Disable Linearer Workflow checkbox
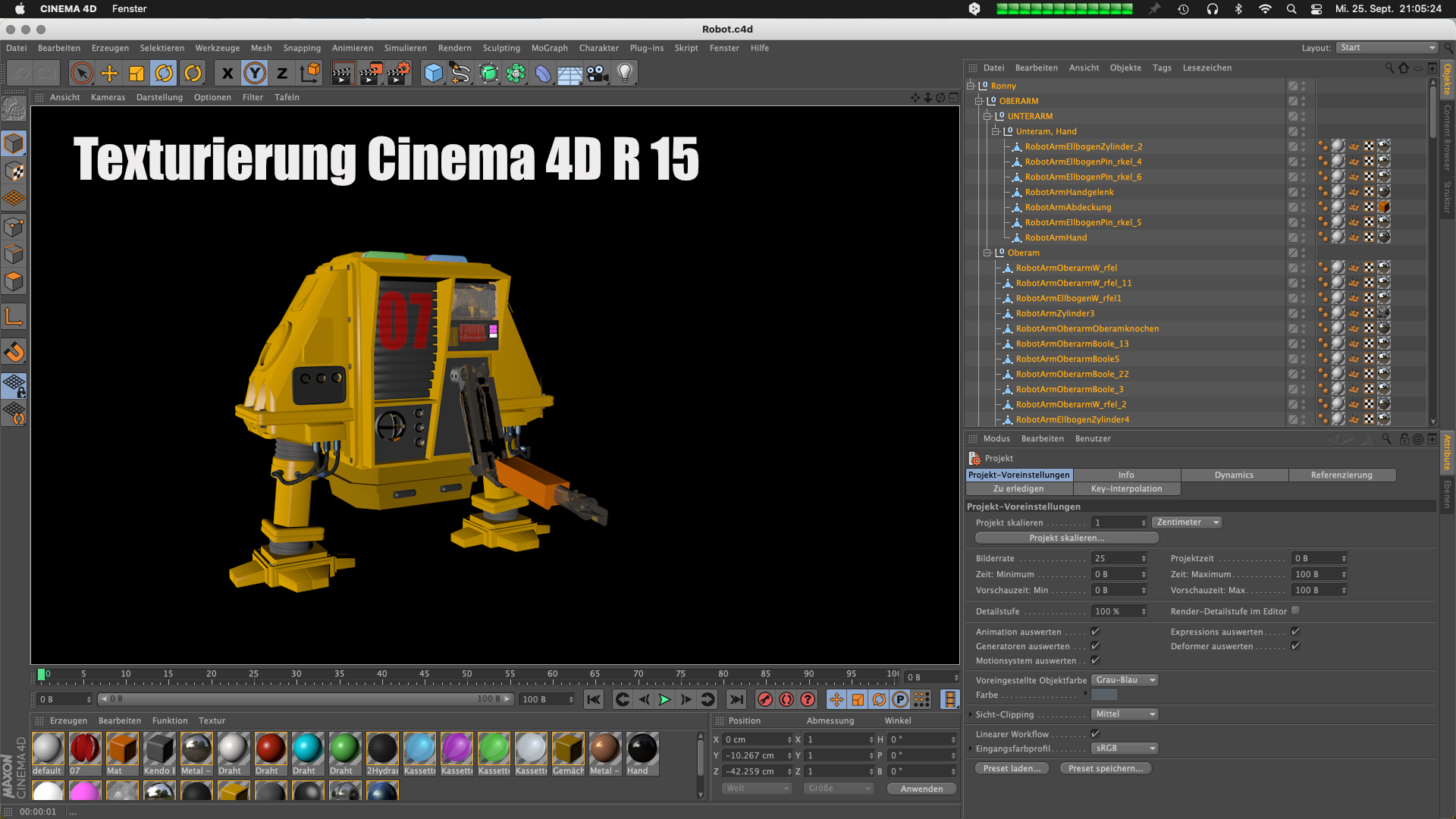This screenshot has height=819, width=1456. 1095,734
